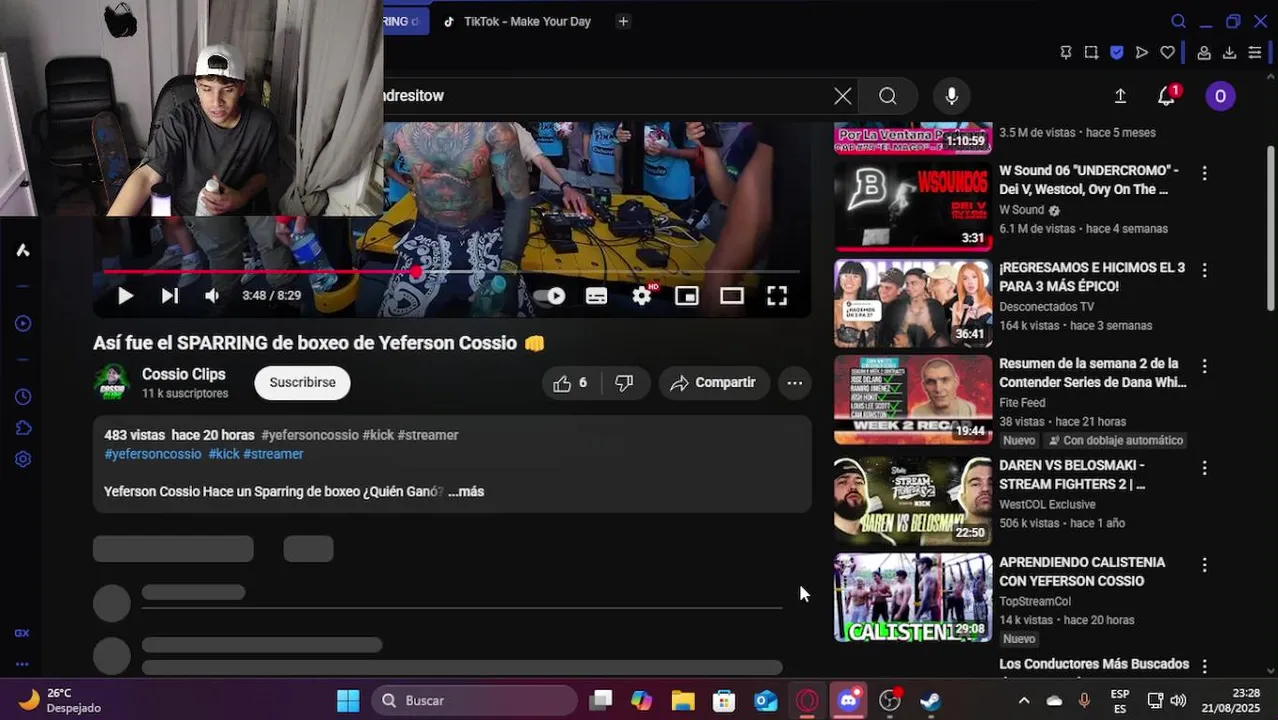
Task: Open the blue #yefersoncossio hashtag link
Action: (x=153, y=454)
